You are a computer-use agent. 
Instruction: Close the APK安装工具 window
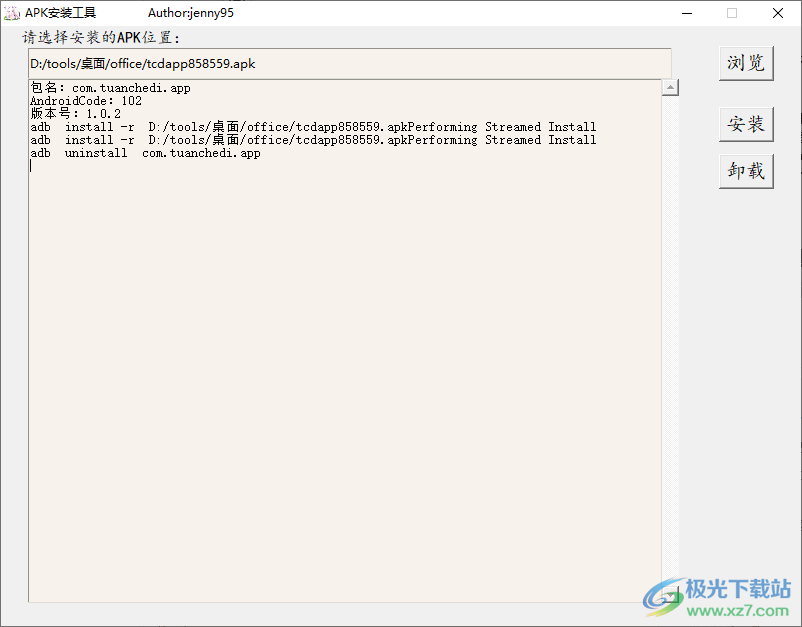coord(778,13)
